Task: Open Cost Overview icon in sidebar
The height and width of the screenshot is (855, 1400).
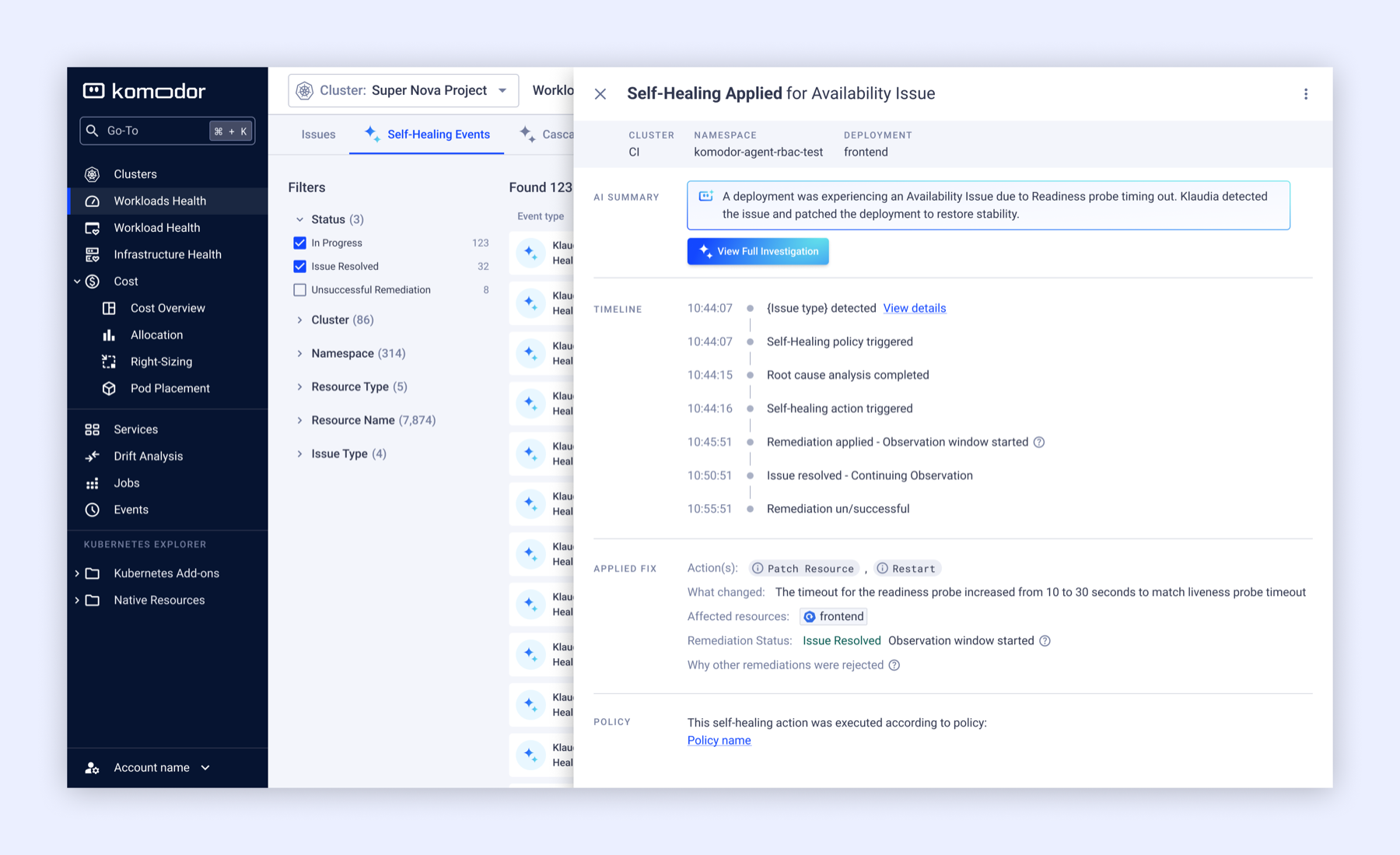Action: [109, 308]
